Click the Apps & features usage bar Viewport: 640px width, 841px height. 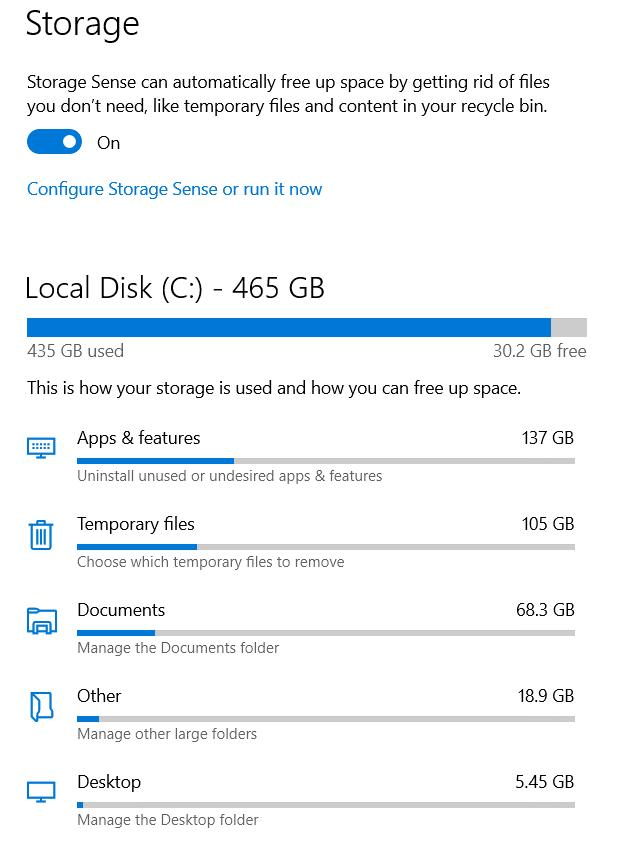pyautogui.click(x=326, y=461)
